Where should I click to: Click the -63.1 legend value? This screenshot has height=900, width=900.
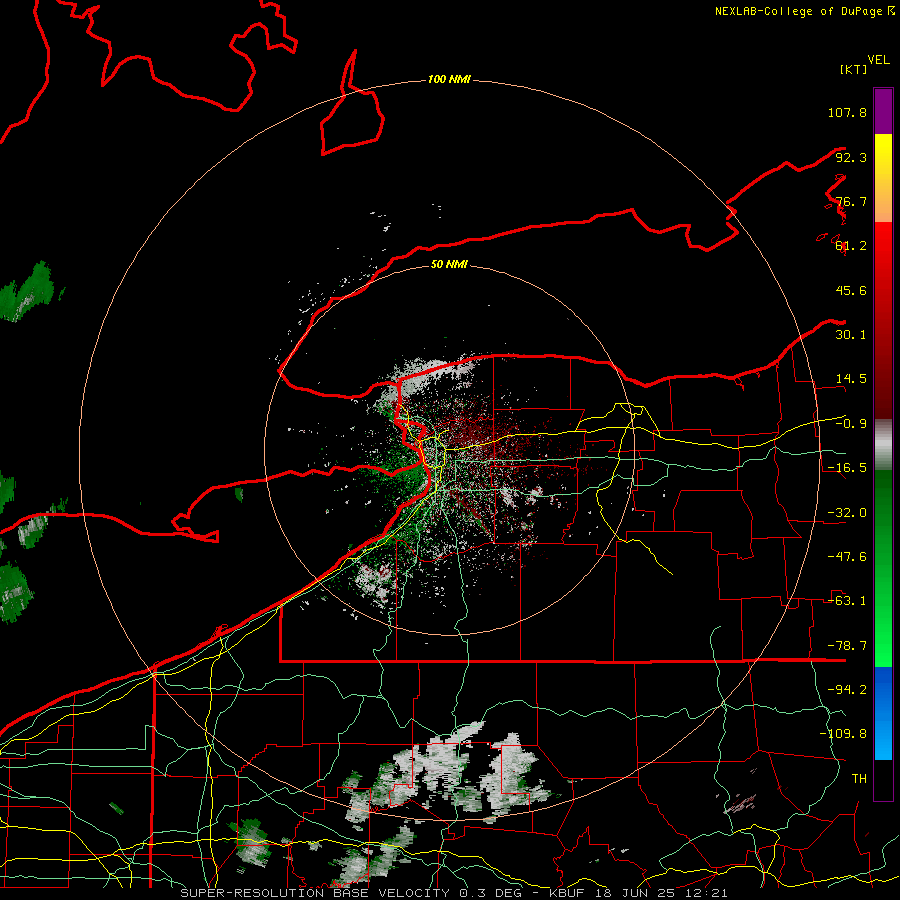click(x=847, y=601)
